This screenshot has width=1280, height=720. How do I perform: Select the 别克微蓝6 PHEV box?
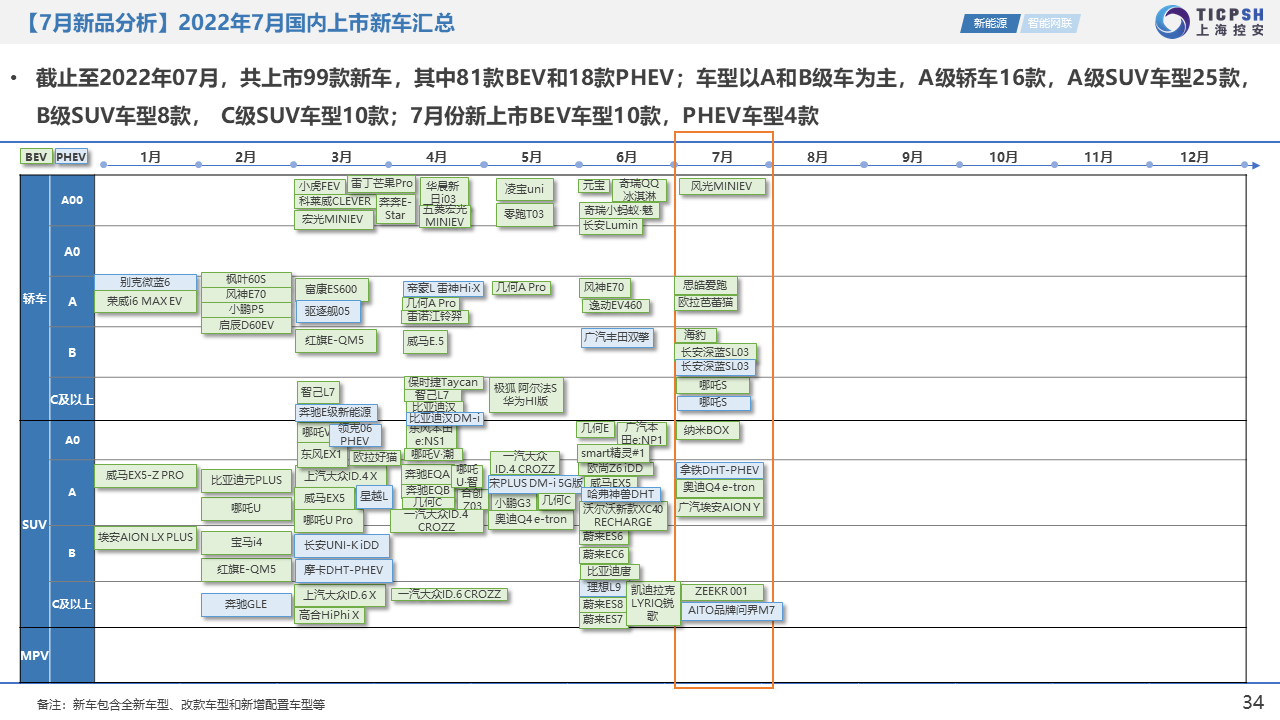point(145,283)
